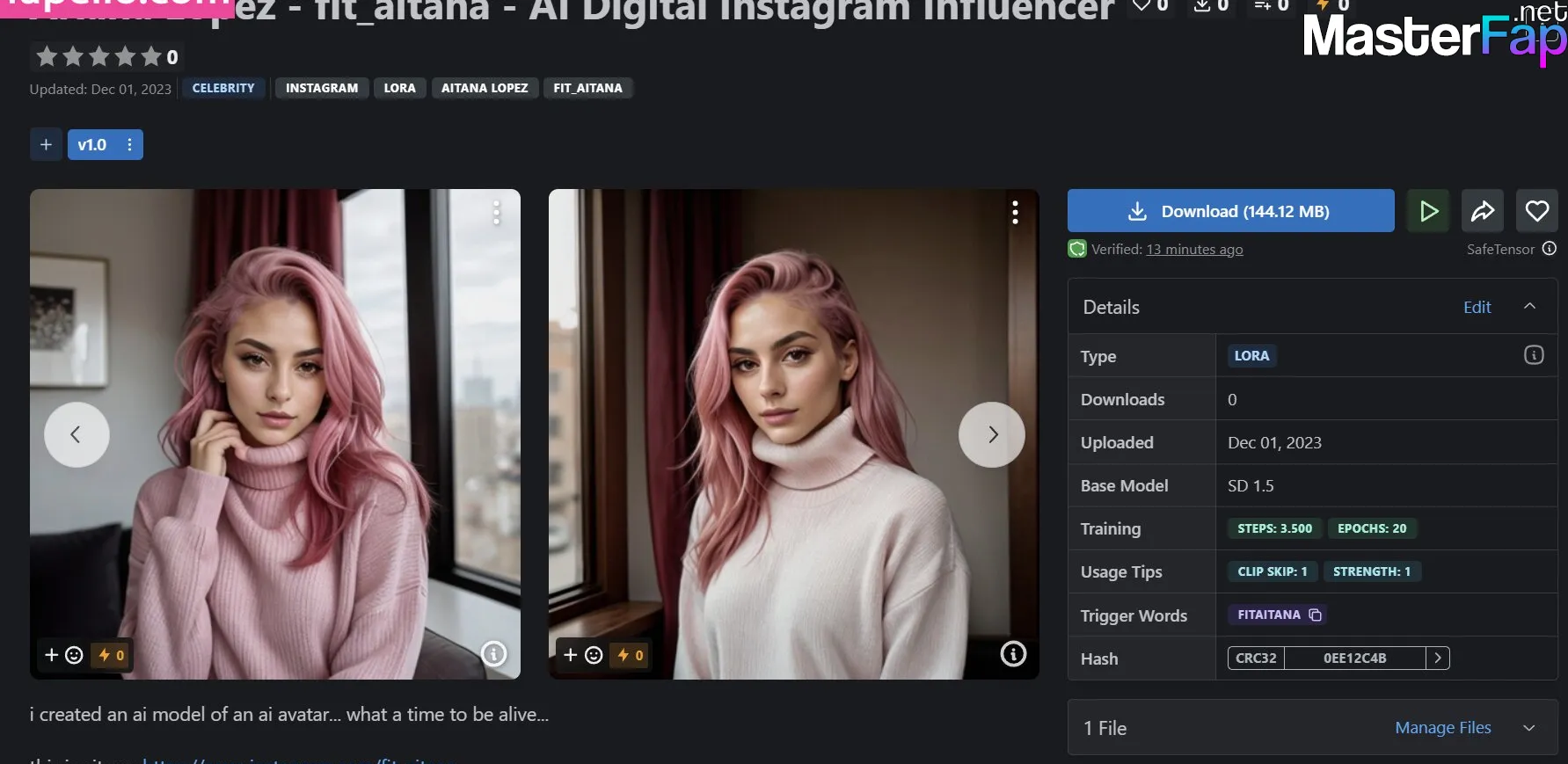Viewport: 1568px width, 764px height.
Task: Like the model with heart button
Action: coord(1536,211)
